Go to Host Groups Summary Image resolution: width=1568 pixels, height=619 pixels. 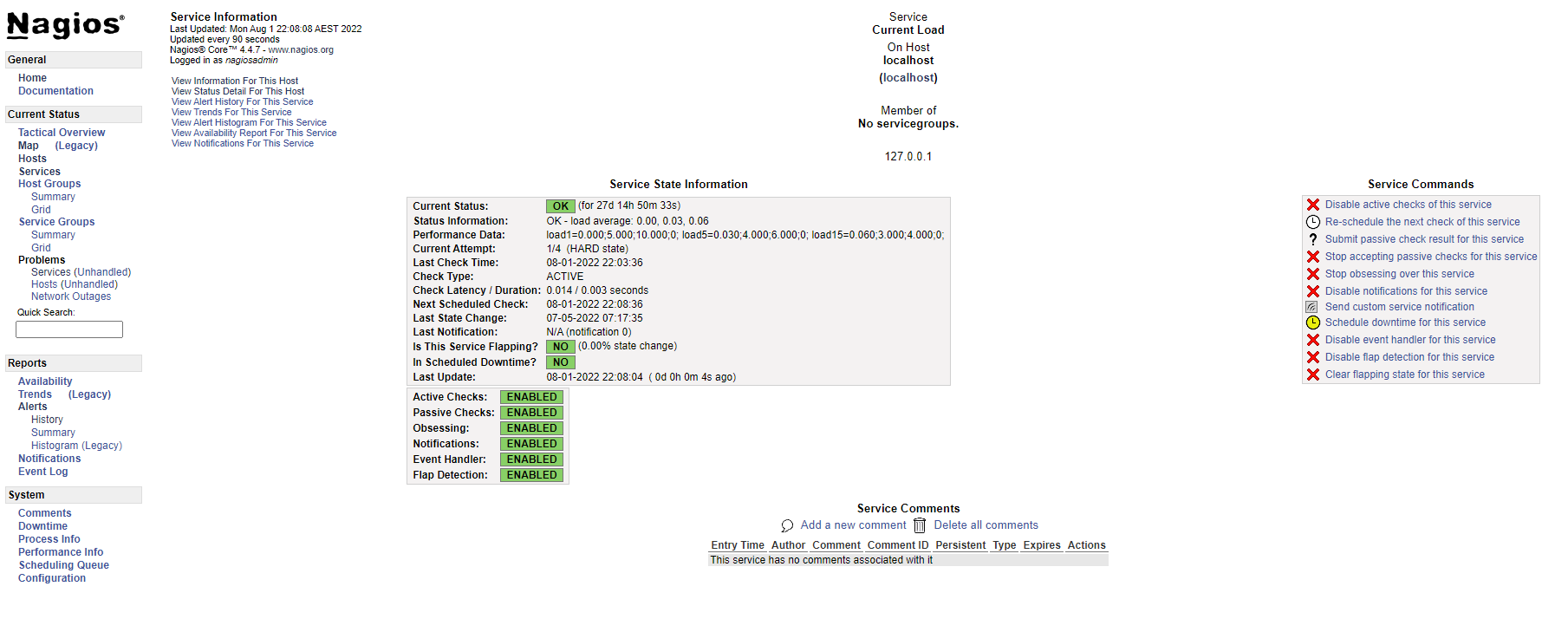pos(53,197)
